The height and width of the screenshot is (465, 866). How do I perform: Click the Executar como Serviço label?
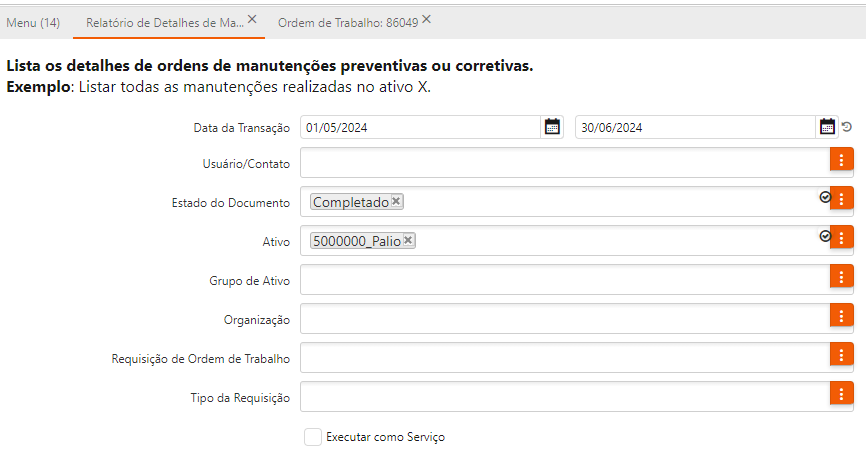[386, 437]
